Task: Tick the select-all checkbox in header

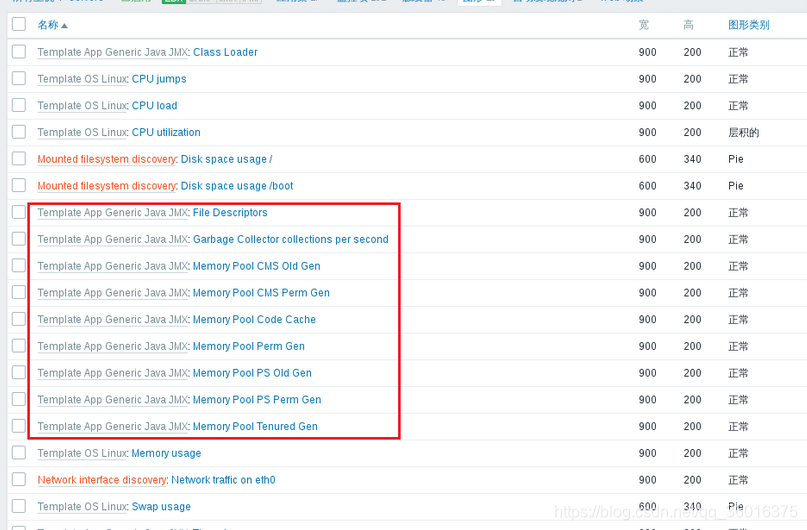Action: tap(19, 24)
